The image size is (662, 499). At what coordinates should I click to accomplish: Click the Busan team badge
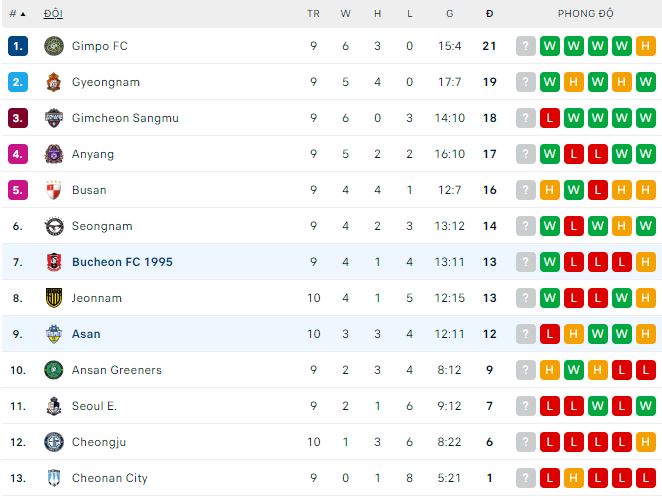click(54, 190)
